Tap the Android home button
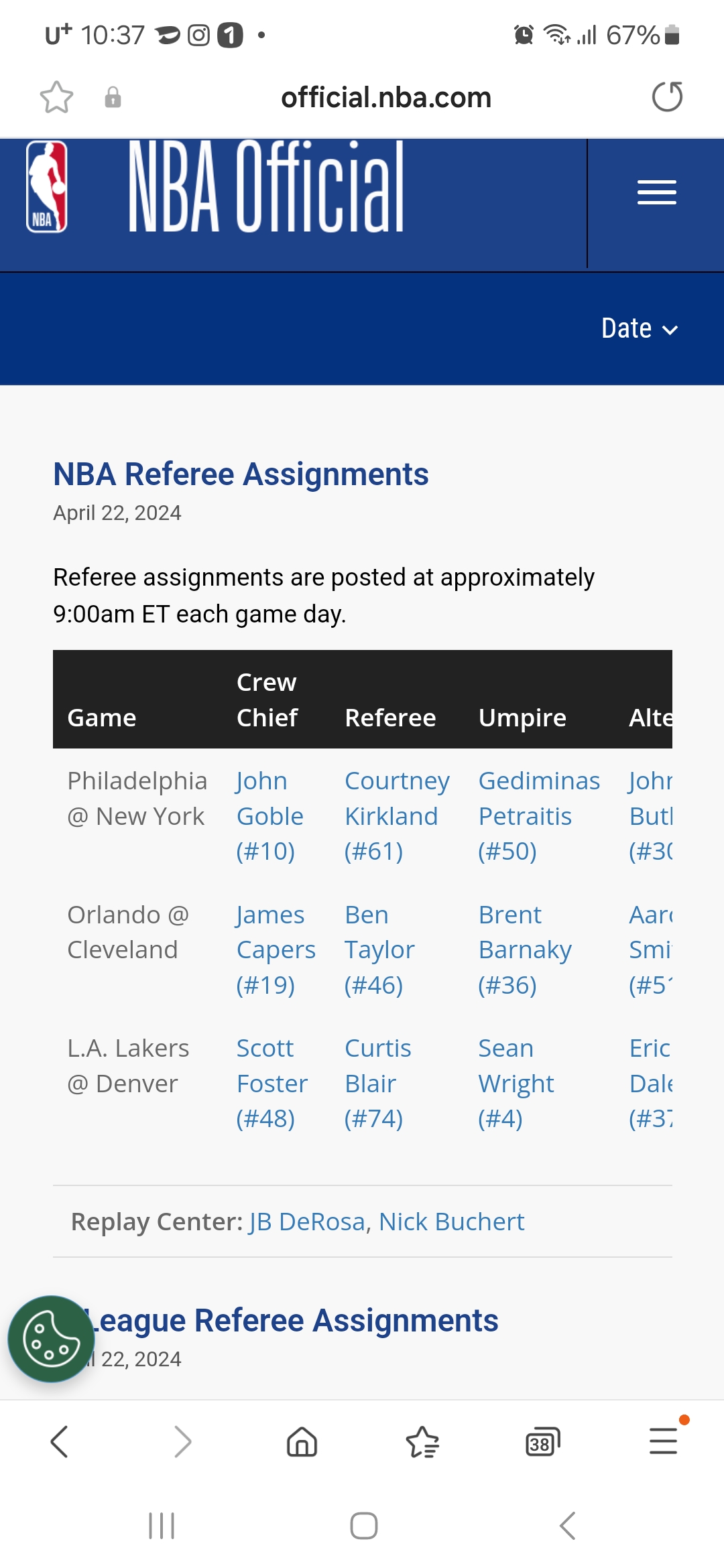 [x=363, y=1526]
